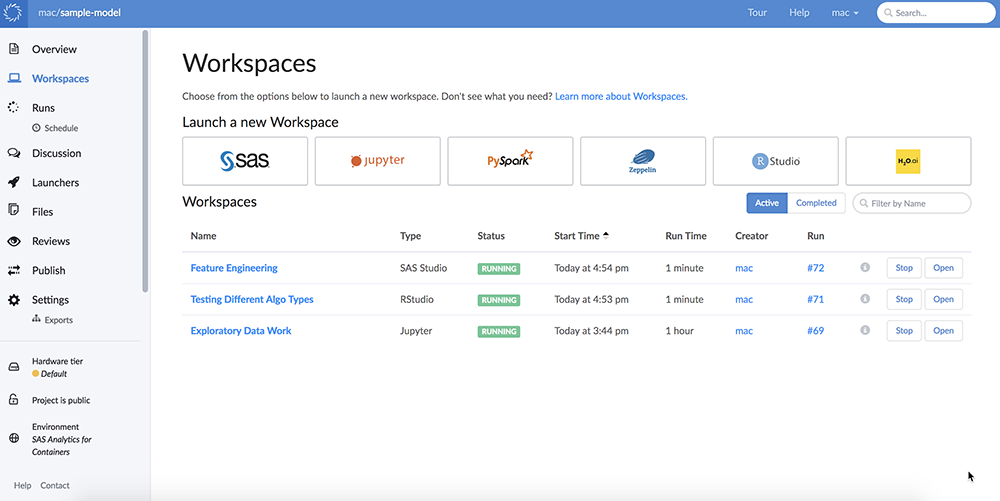Viewport: 1000px width, 501px height.
Task: Click the Domino logo icon in header
Action: pos(13,13)
